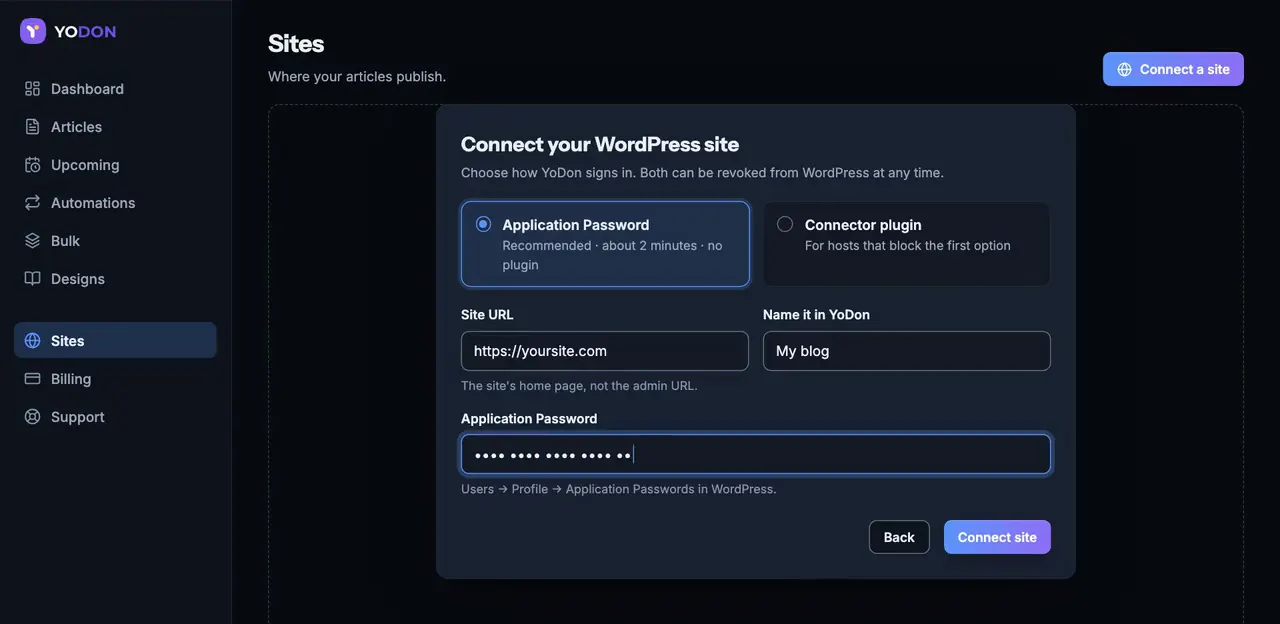
Task: Focus the Name it in YoDon field
Action: click(x=907, y=351)
